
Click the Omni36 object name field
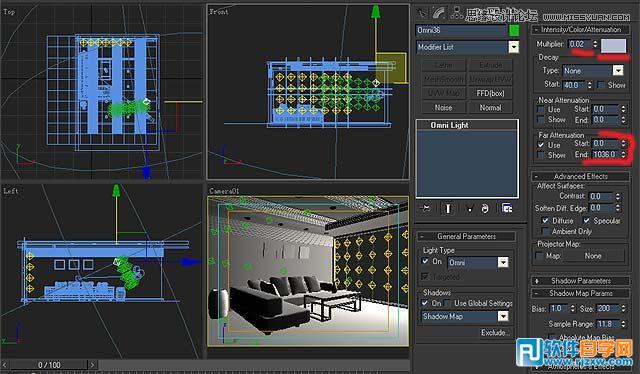coord(461,30)
